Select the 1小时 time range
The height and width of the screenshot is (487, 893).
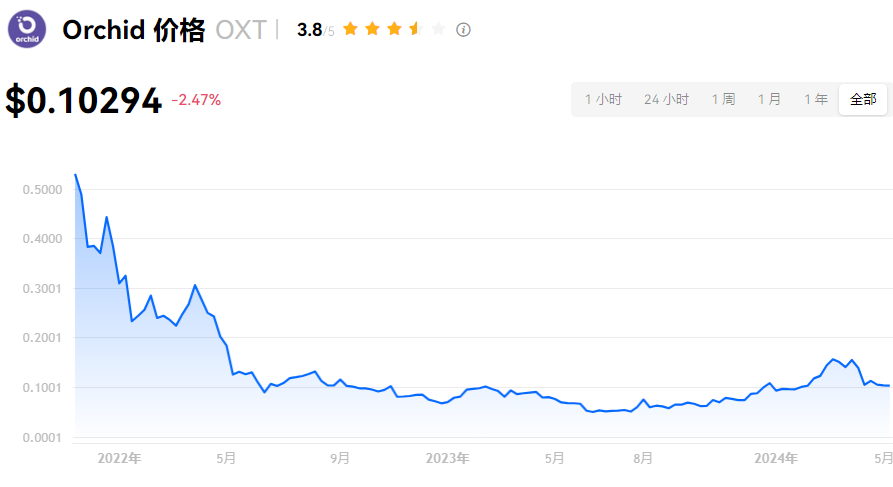(x=603, y=100)
